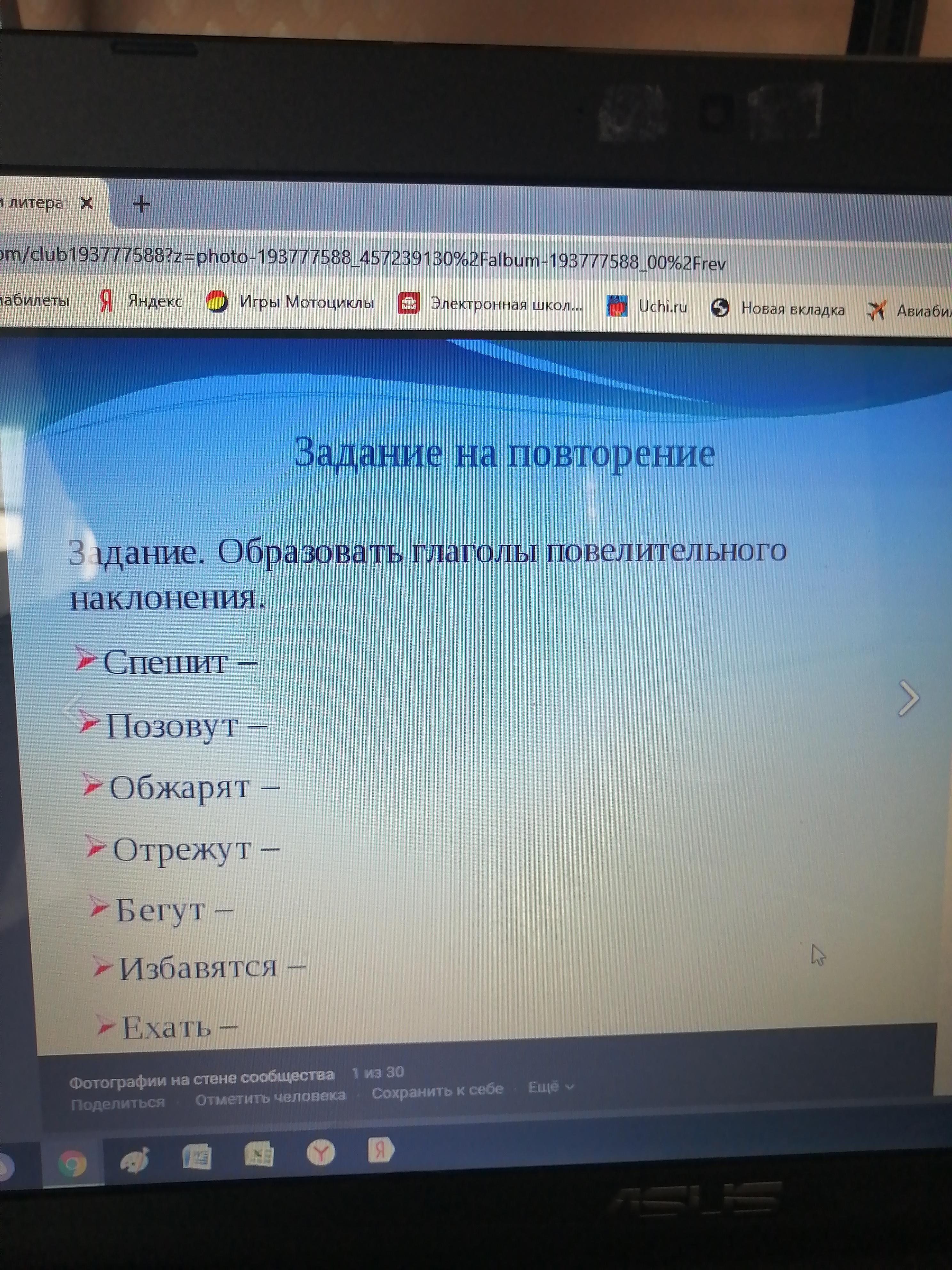This screenshot has height=1270, width=952.
Task: Open Microsoft Word from the taskbar
Action: (197, 1157)
